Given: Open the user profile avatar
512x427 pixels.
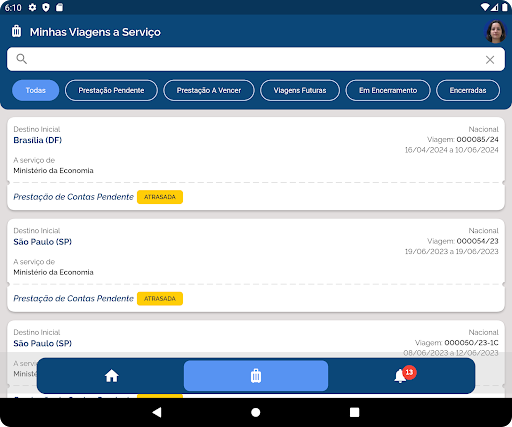Looking at the screenshot, I should [x=496, y=32].
